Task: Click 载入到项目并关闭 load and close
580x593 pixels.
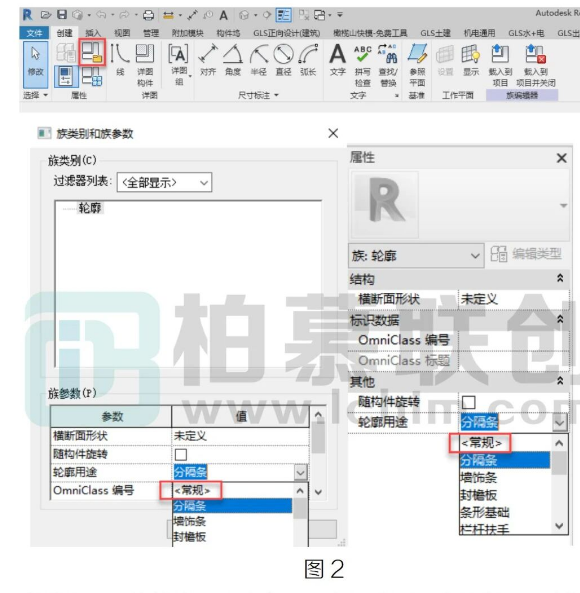Action: click(536, 65)
